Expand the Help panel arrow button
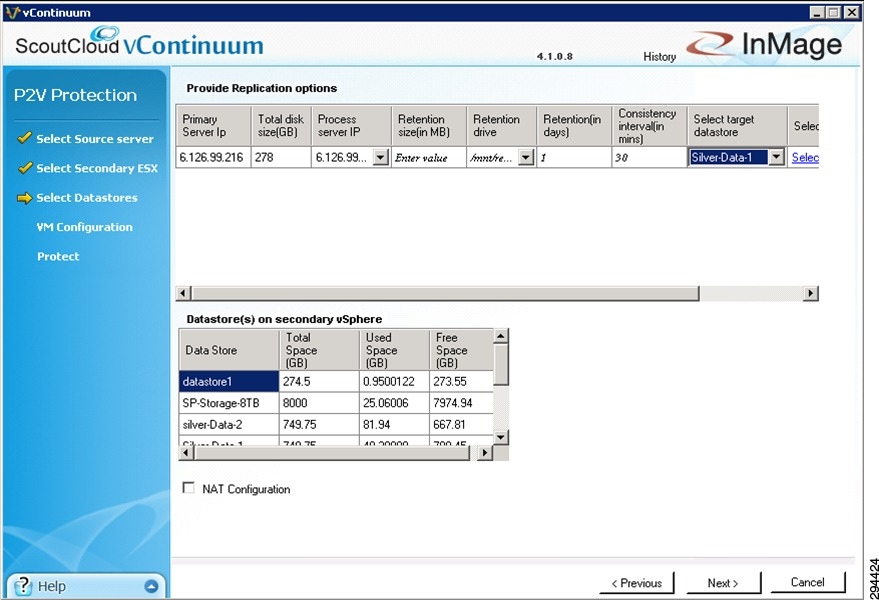 (151, 587)
